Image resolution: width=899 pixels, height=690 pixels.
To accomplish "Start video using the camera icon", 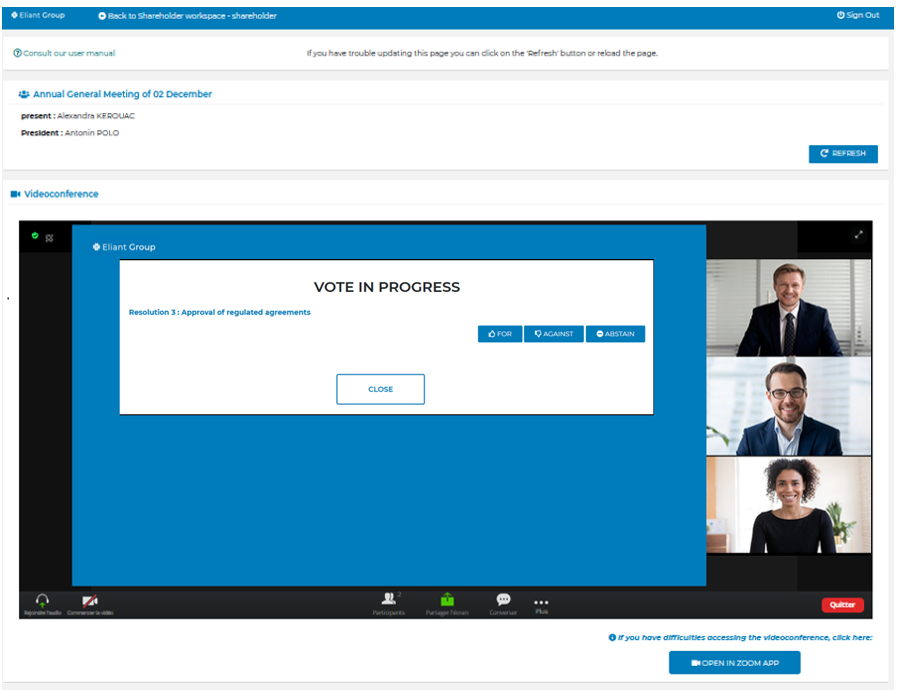I will [90, 600].
